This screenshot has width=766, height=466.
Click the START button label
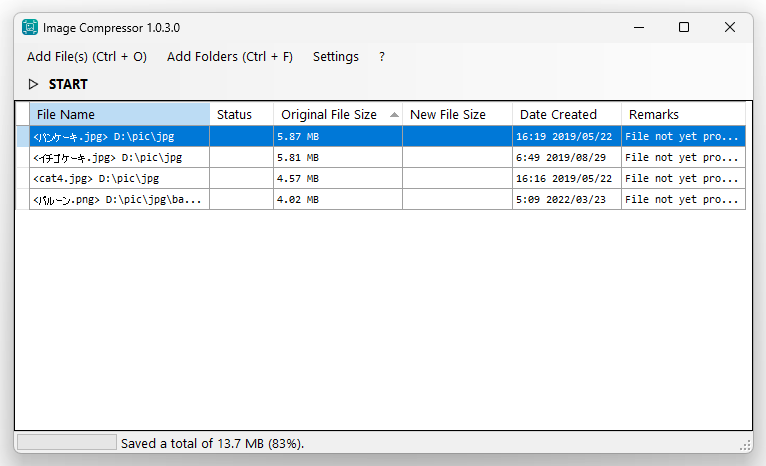pos(68,85)
